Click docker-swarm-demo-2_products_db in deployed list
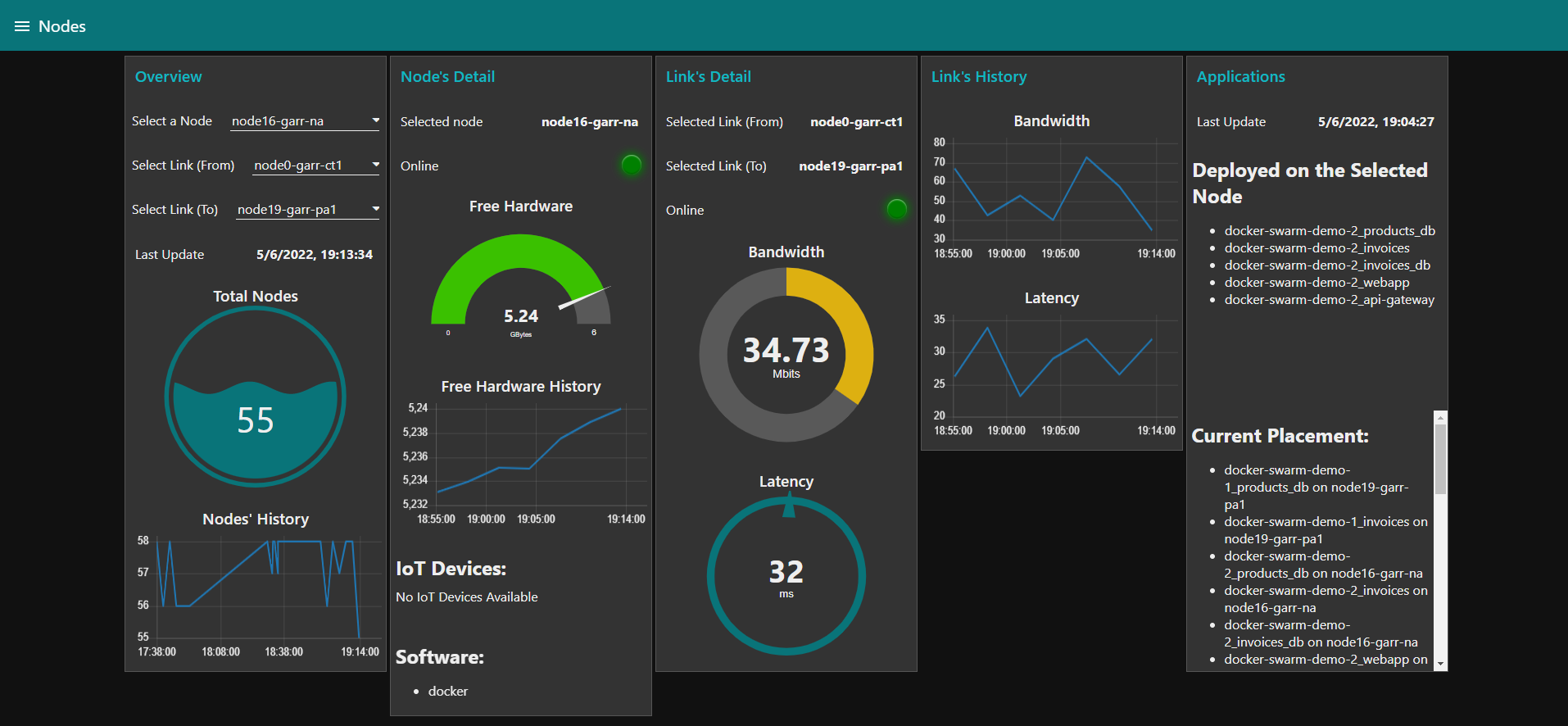The image size is (1568, 726). click(x=1330, y=230)
